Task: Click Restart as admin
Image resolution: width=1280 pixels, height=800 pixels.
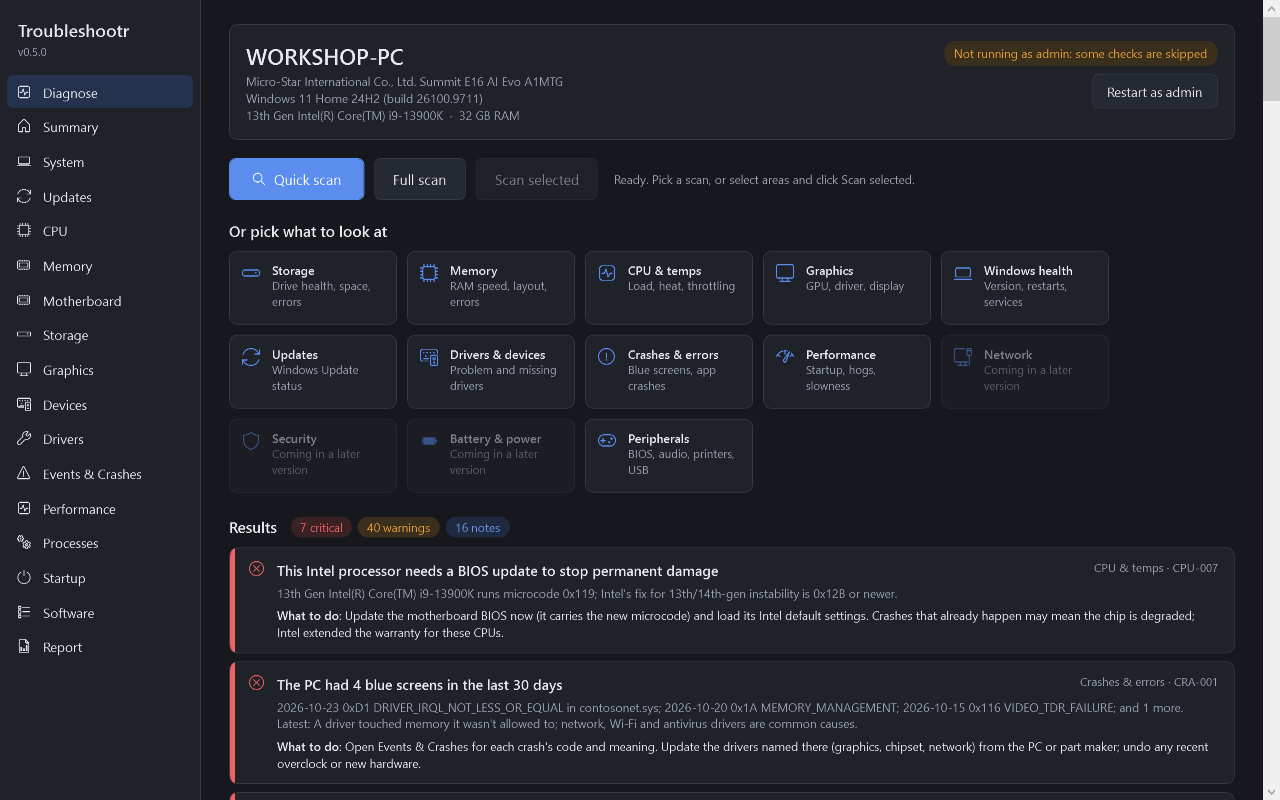Action: [x=1154, y=91]
